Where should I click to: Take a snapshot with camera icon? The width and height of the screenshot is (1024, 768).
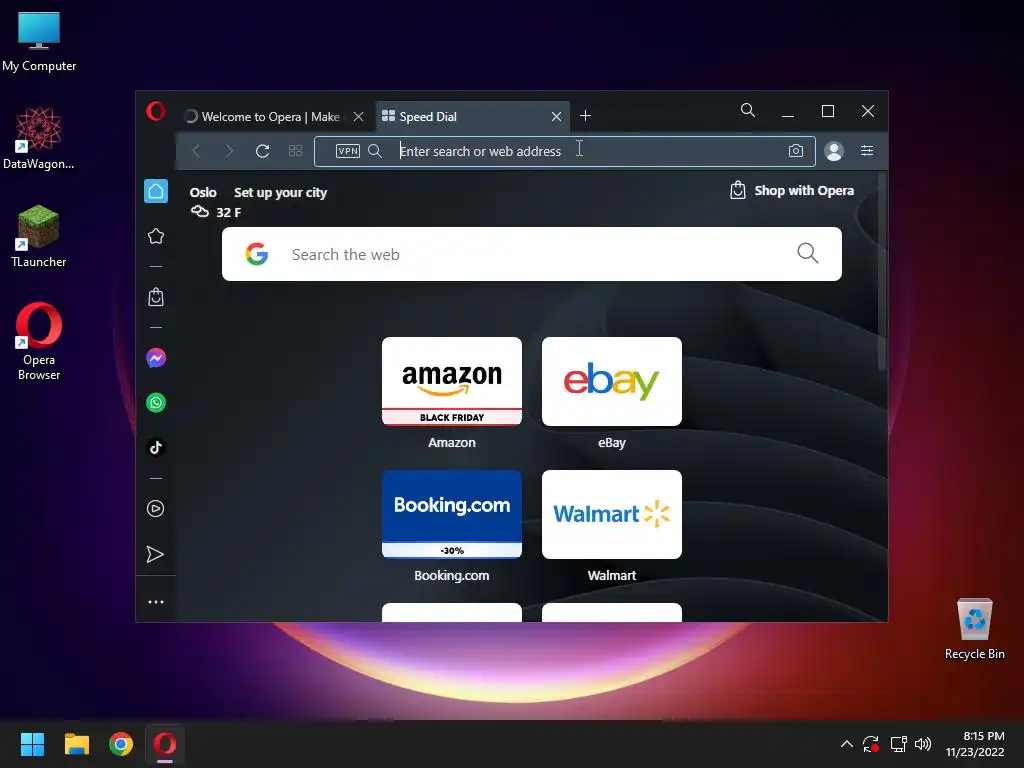pyautogui.click(x=795, y=151)
